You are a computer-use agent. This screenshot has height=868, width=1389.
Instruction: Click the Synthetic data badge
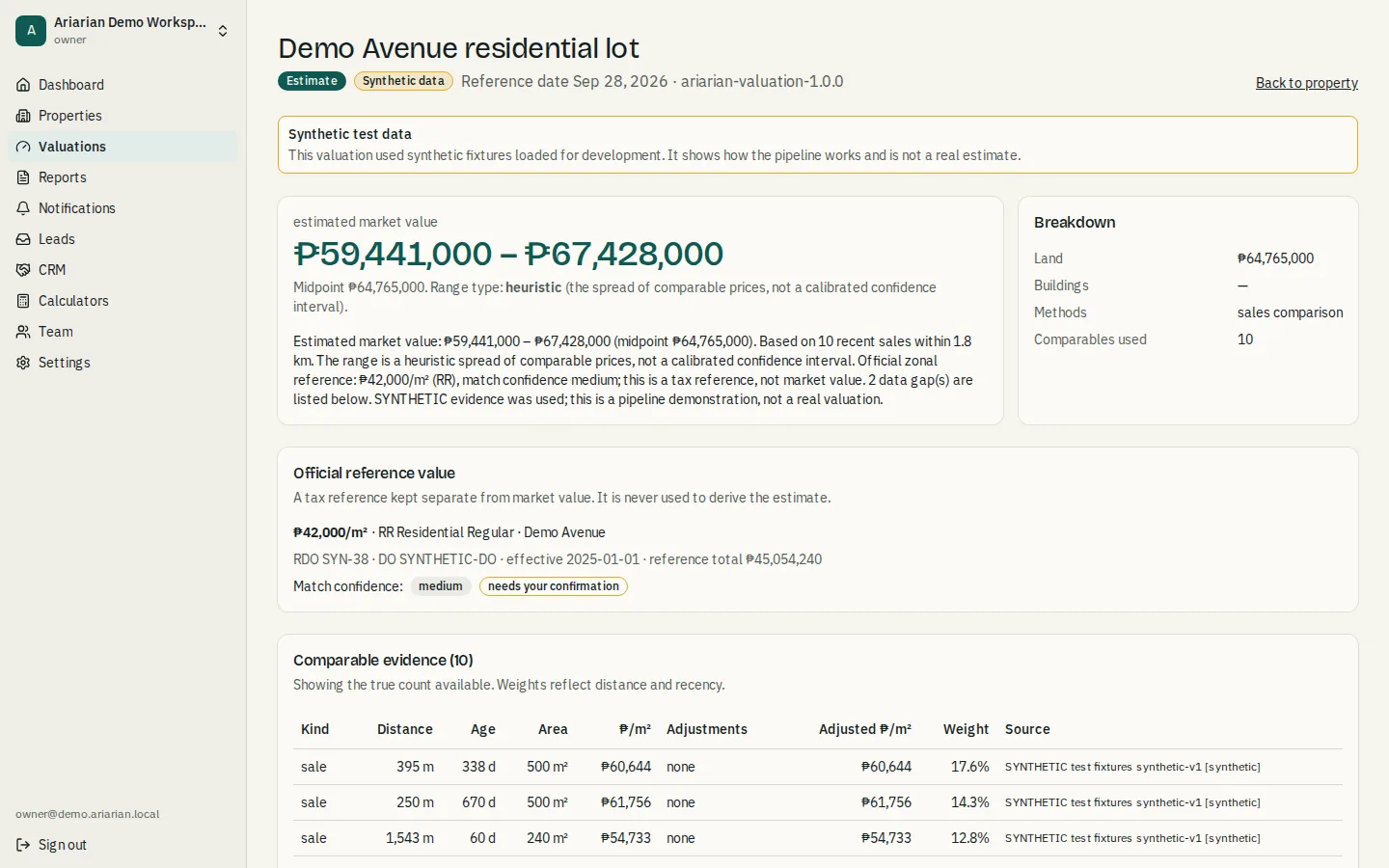pos(403,81)
